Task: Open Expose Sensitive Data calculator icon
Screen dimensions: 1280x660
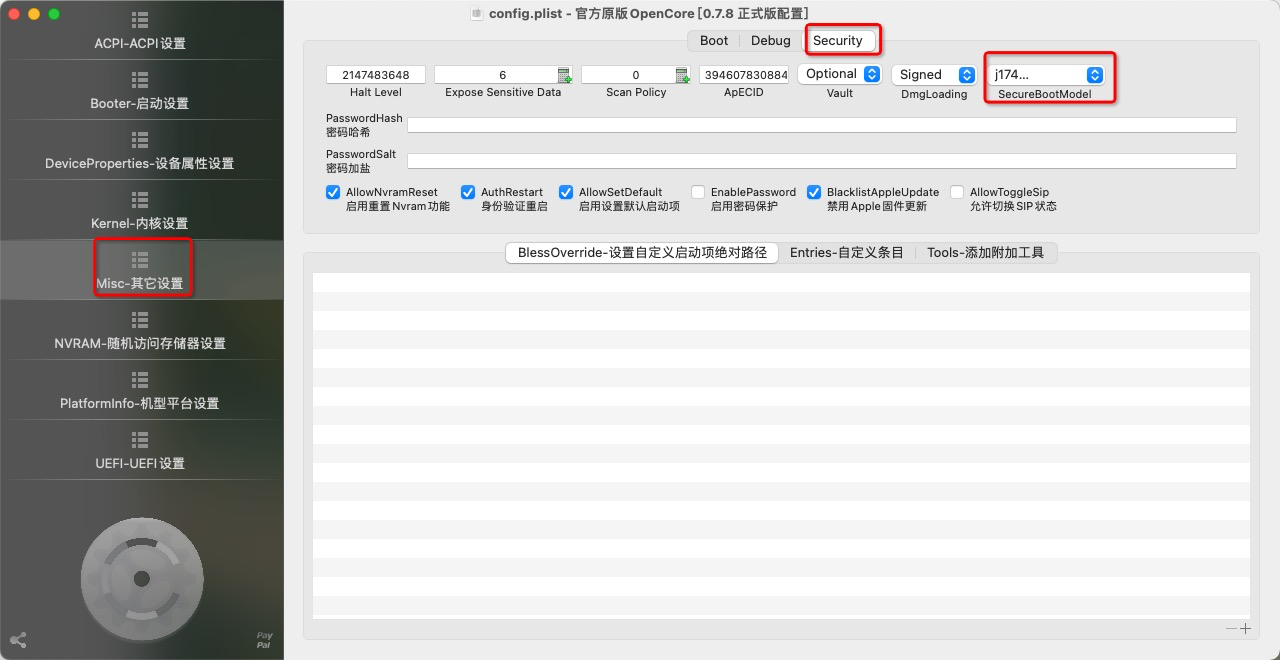Action: click(x=564, y=75)
